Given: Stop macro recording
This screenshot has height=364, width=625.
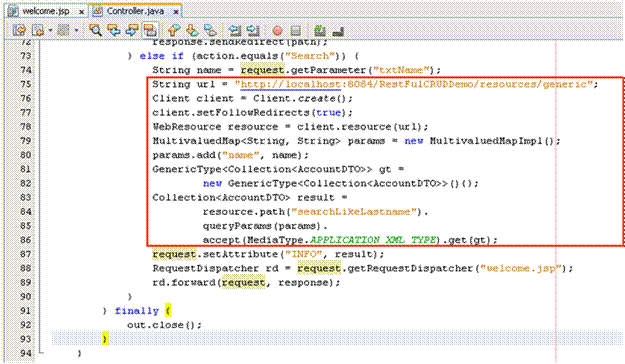Looking at the screenshot, I should (295, 30).
